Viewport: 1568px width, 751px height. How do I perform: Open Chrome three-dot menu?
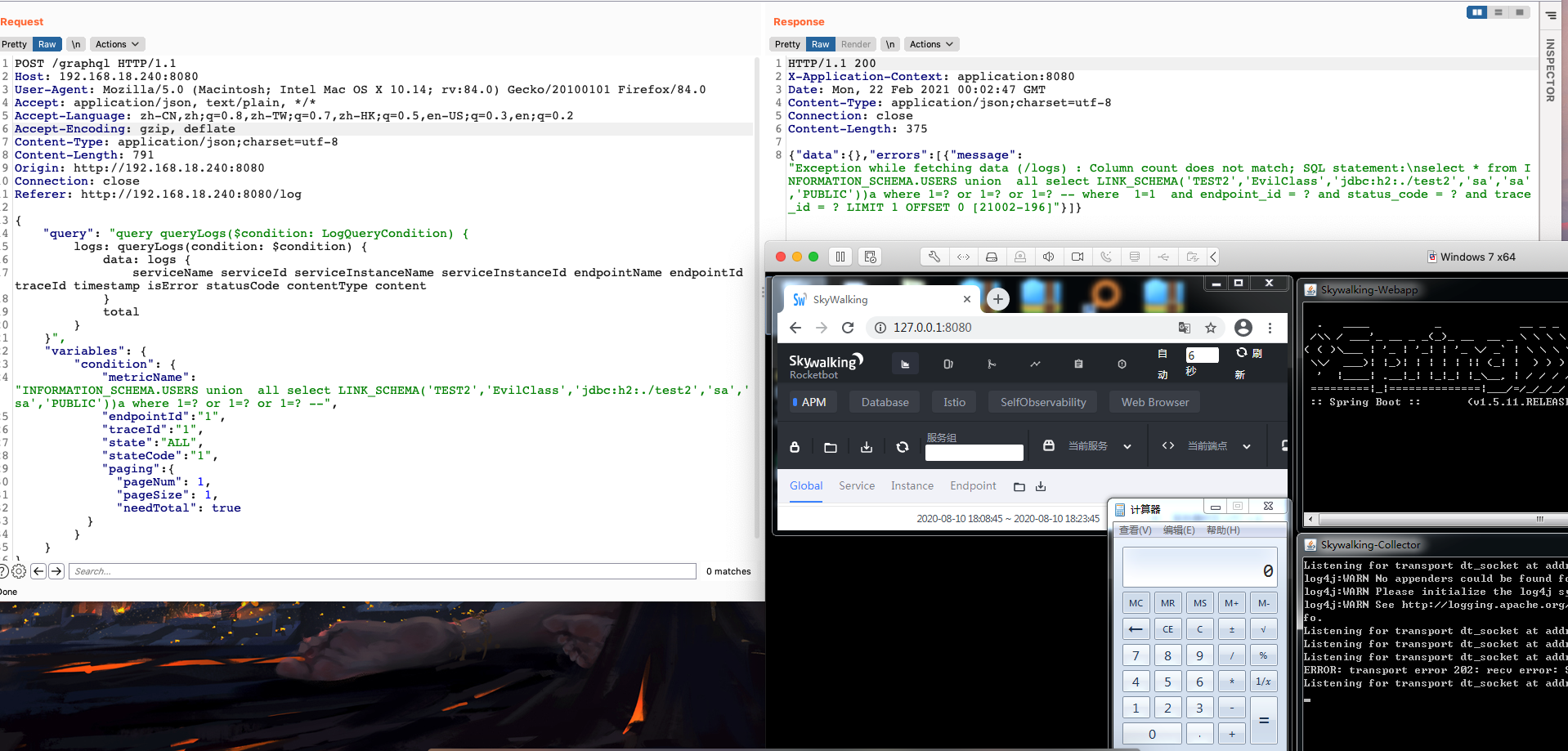1270,328
